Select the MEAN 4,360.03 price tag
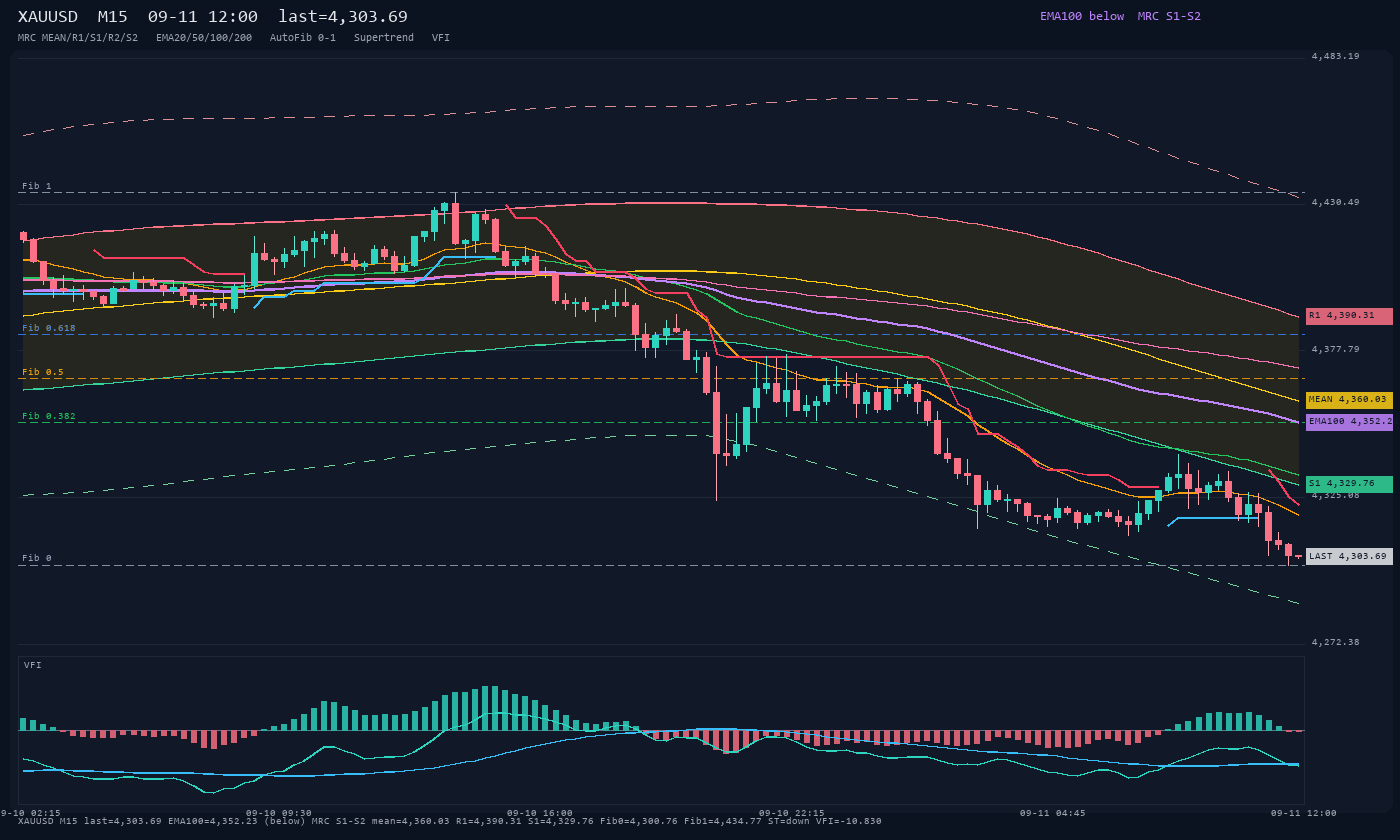 (1349, 400)
